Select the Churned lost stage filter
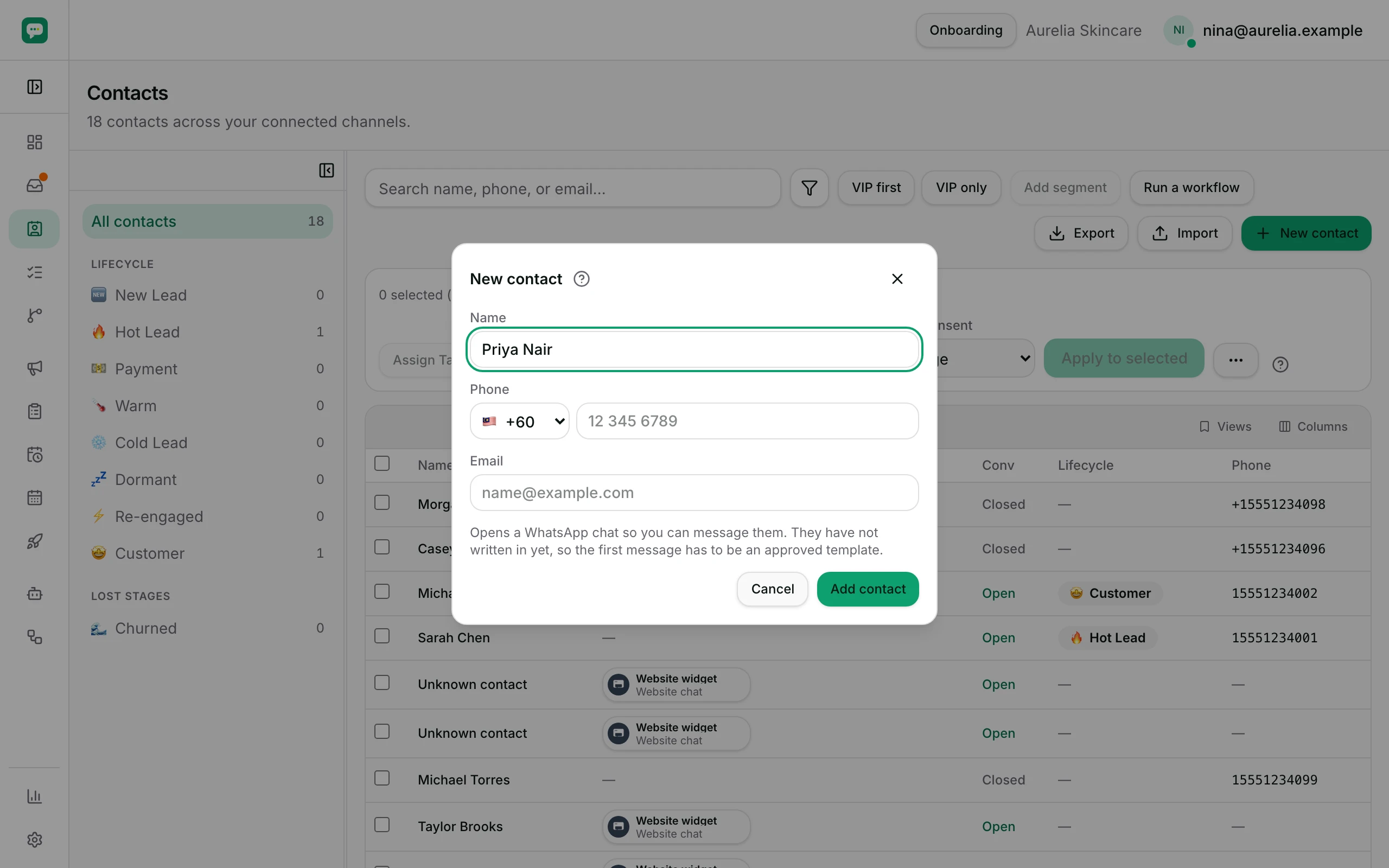 (208, 628)
